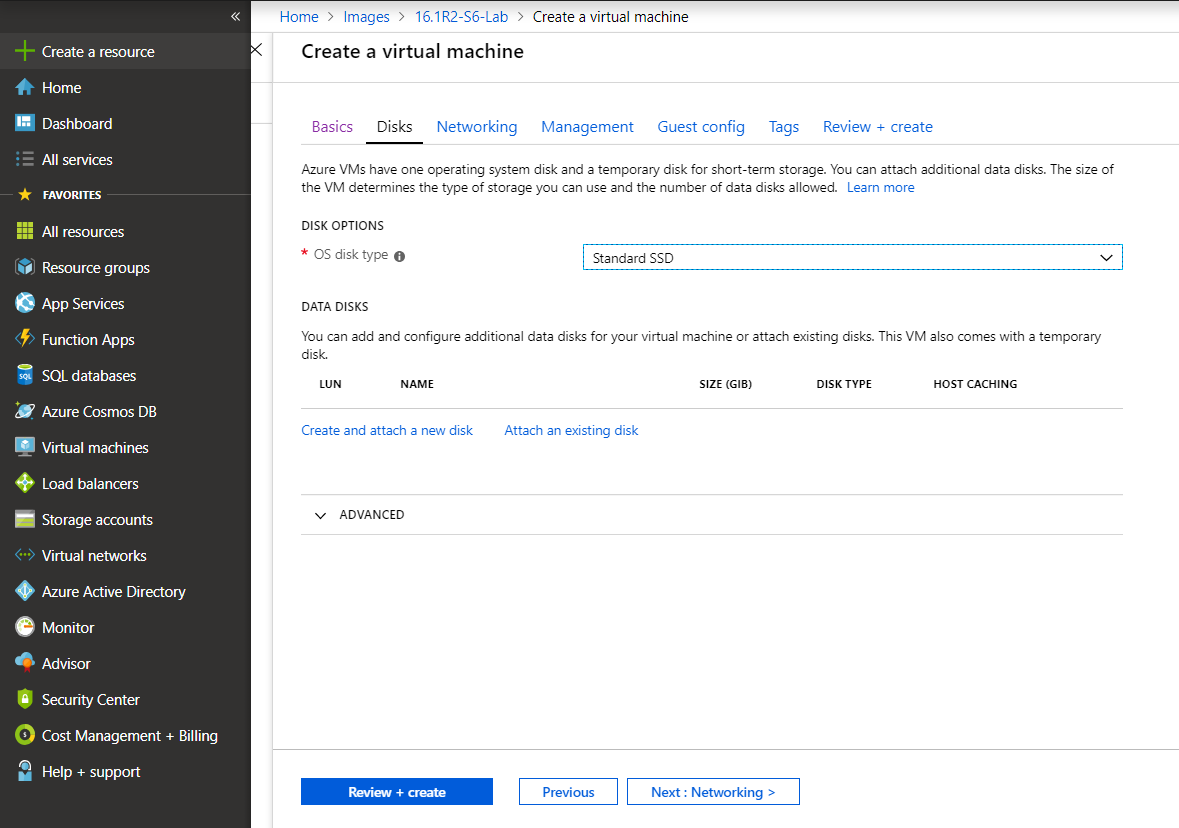Viewport: 1179px width, 828px height.
Task: Click Next : Networking button
Action: click(x=713, y=792)
